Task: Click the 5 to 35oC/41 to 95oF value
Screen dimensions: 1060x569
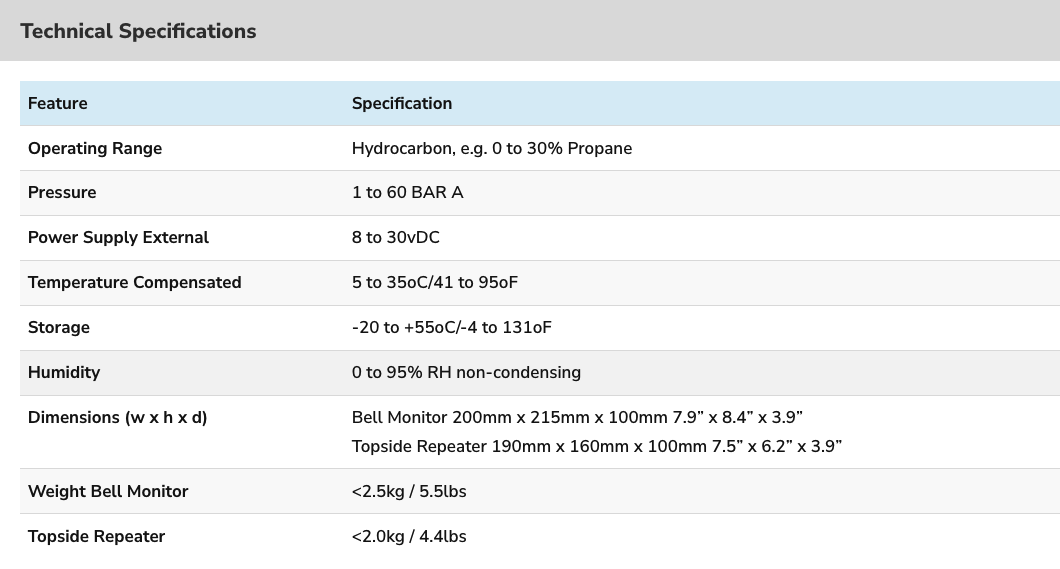Action: 435,282
